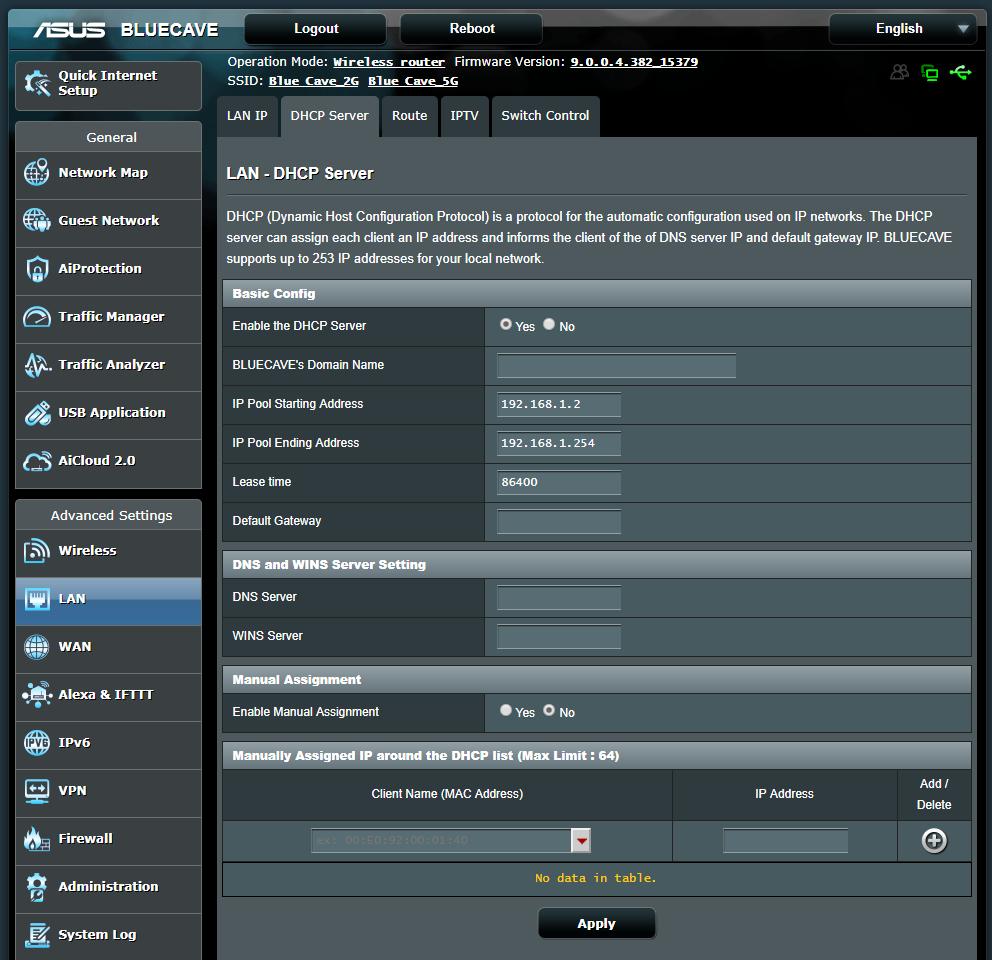This screenshot has height=960, width=992.
Task: Focus the WINS Server field
Action: coord(559,637)
